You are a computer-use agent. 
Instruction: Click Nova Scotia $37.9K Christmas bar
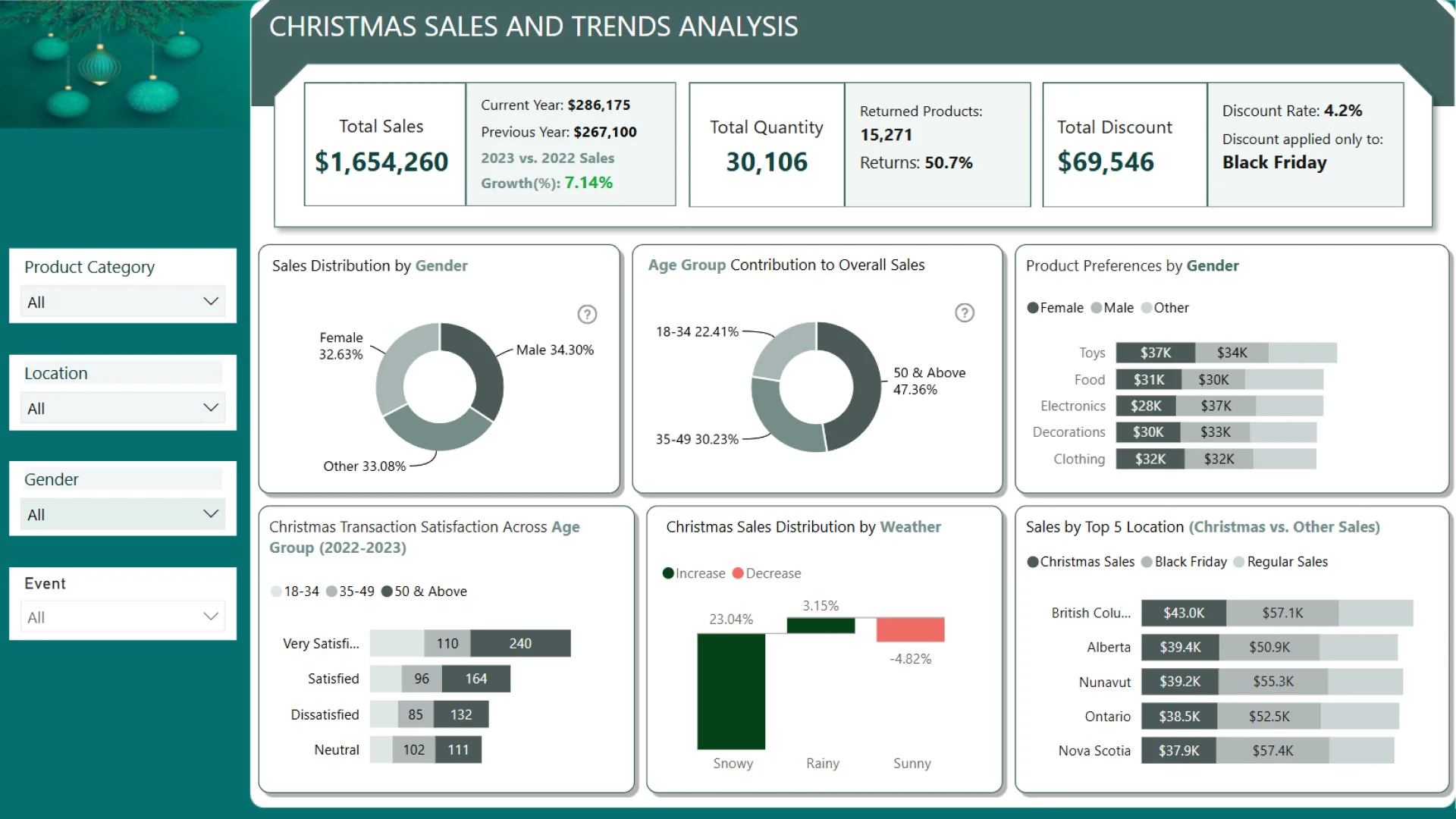(x=1178, y=751)
